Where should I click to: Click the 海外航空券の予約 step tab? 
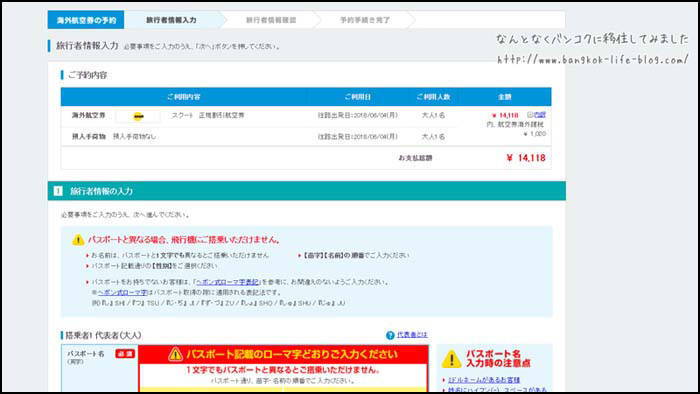point(86,20)
